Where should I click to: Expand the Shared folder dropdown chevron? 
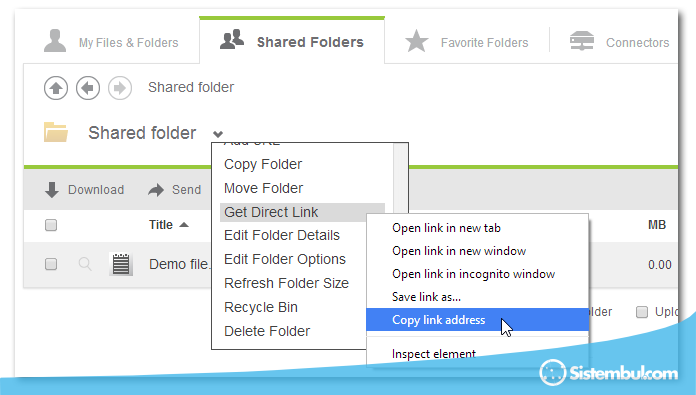pyautogui.click(x=218, y=134)
